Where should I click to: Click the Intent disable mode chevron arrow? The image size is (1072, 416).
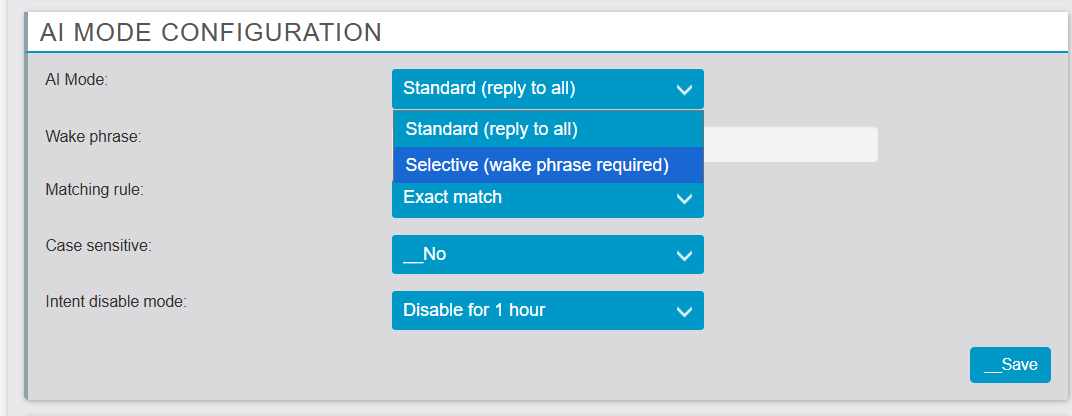coord(684,311)
